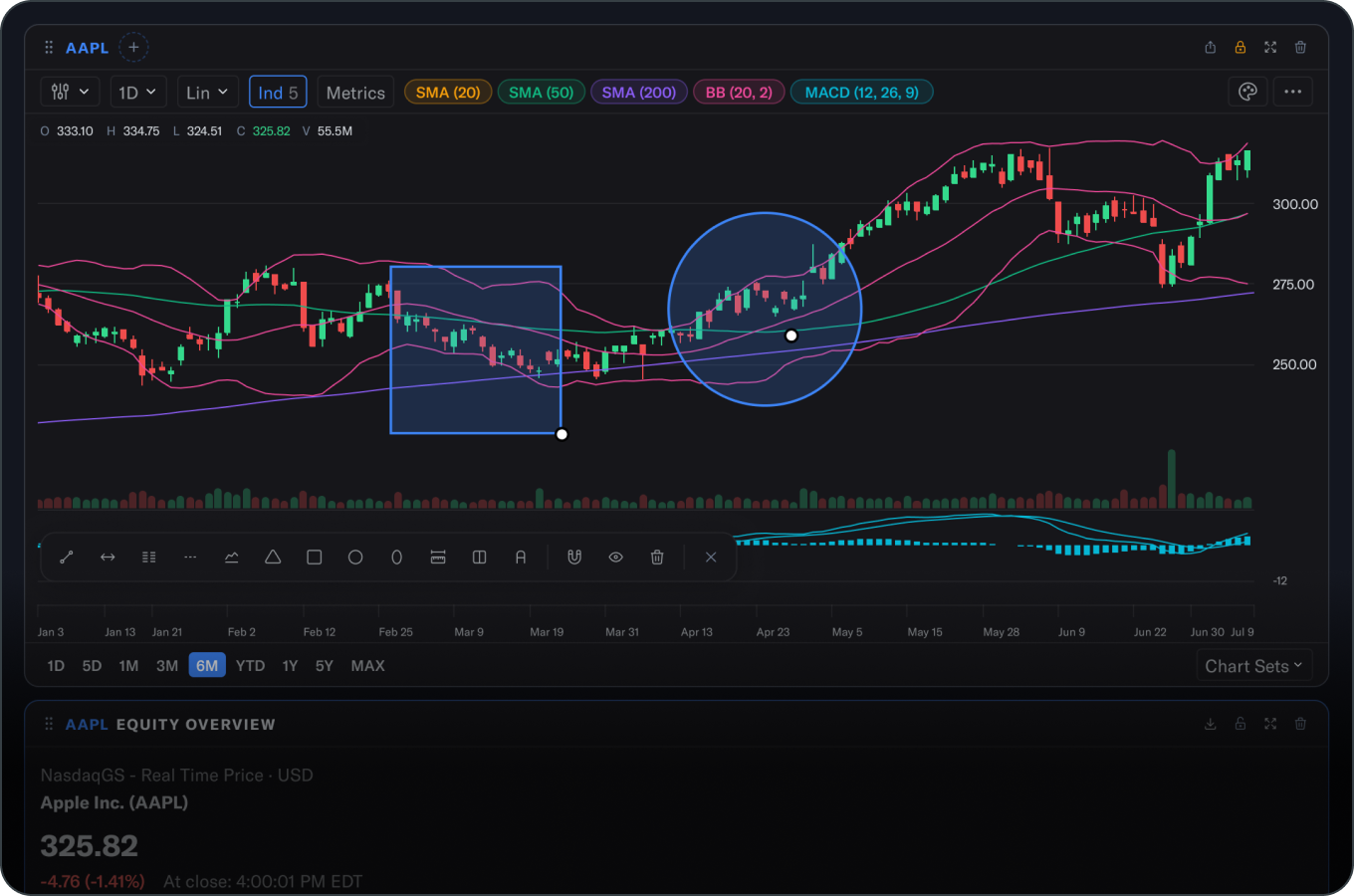Open the chart more options menu
Viewport: 1354px width, 896px height.
pyautogui.click(x=1293, y=92)
